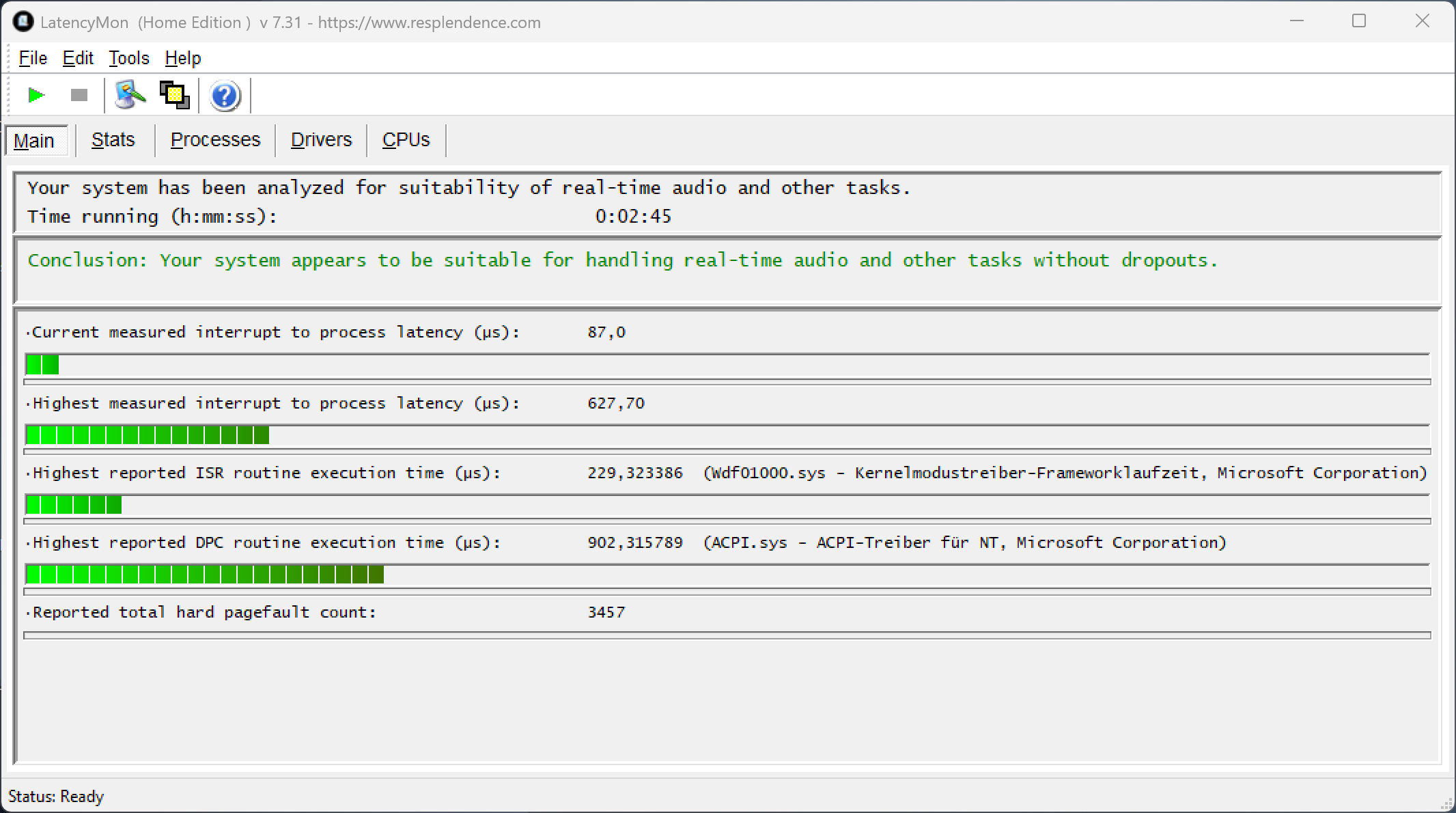Viewport: 1456px width, 813px height.
Task: Switch to the CPUs tab
Action: point(406,140)
